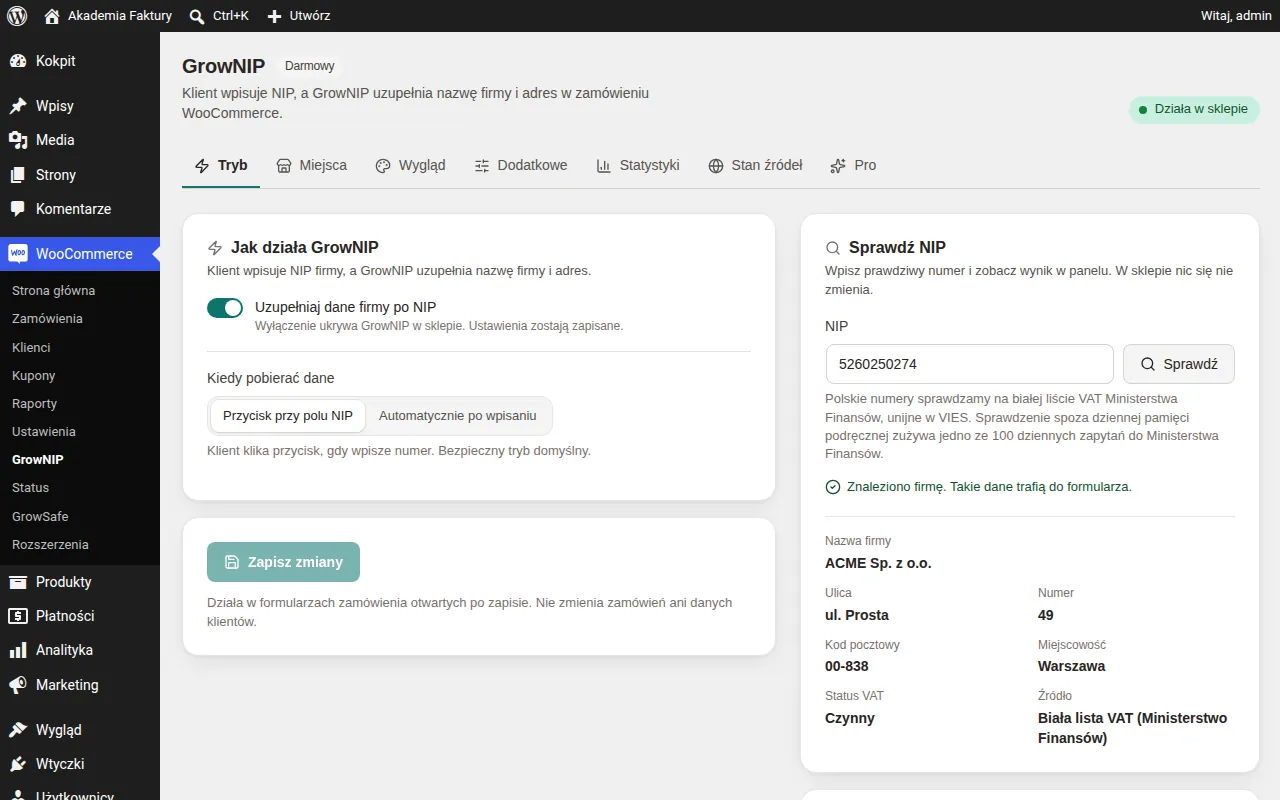
Task: Select Automatycznie po wpisaniu option
Action: pos(458,416)
